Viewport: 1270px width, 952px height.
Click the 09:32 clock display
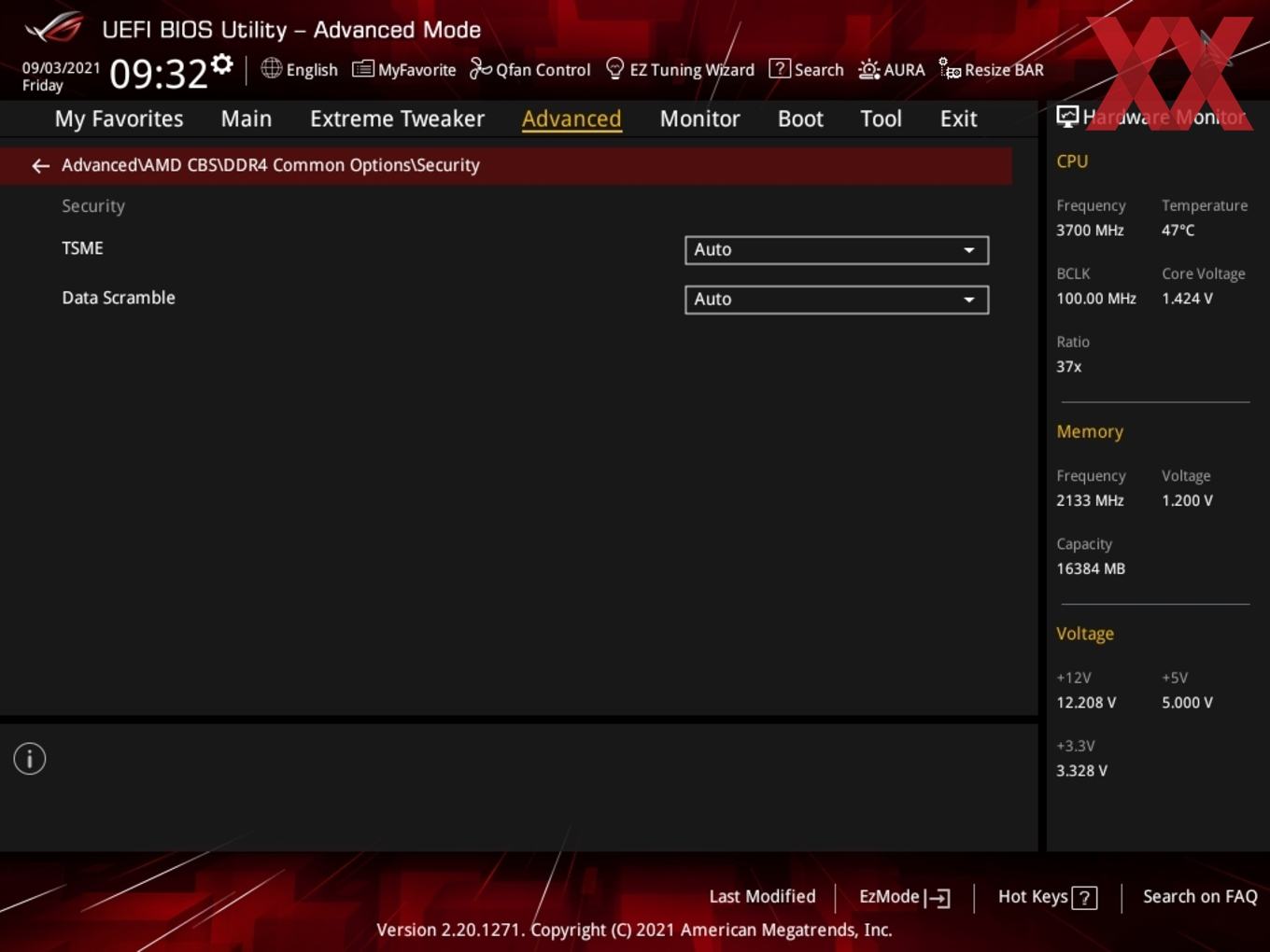tap(158, 74)
